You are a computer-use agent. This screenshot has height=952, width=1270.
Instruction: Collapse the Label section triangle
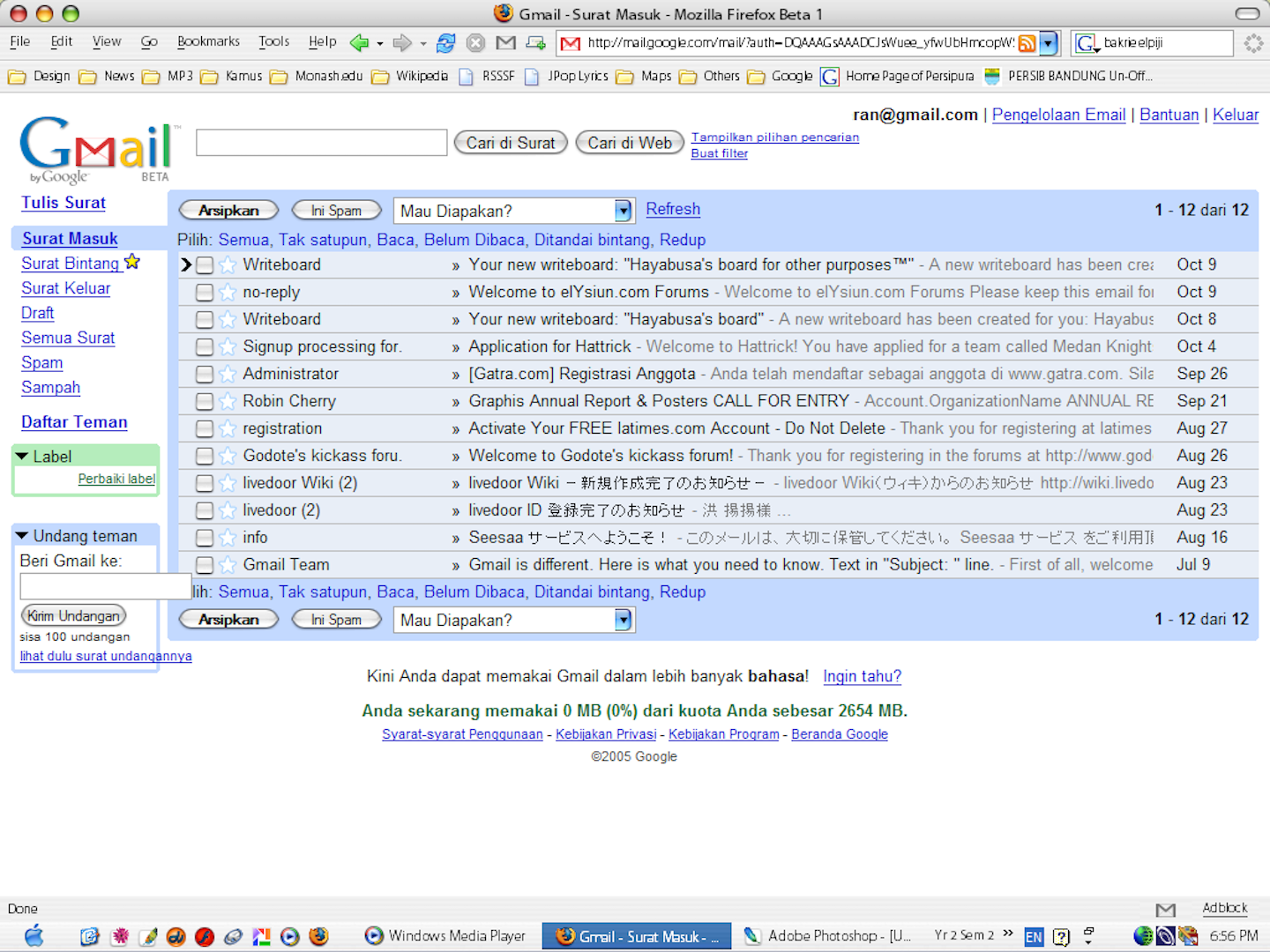(x=22, y=457)
